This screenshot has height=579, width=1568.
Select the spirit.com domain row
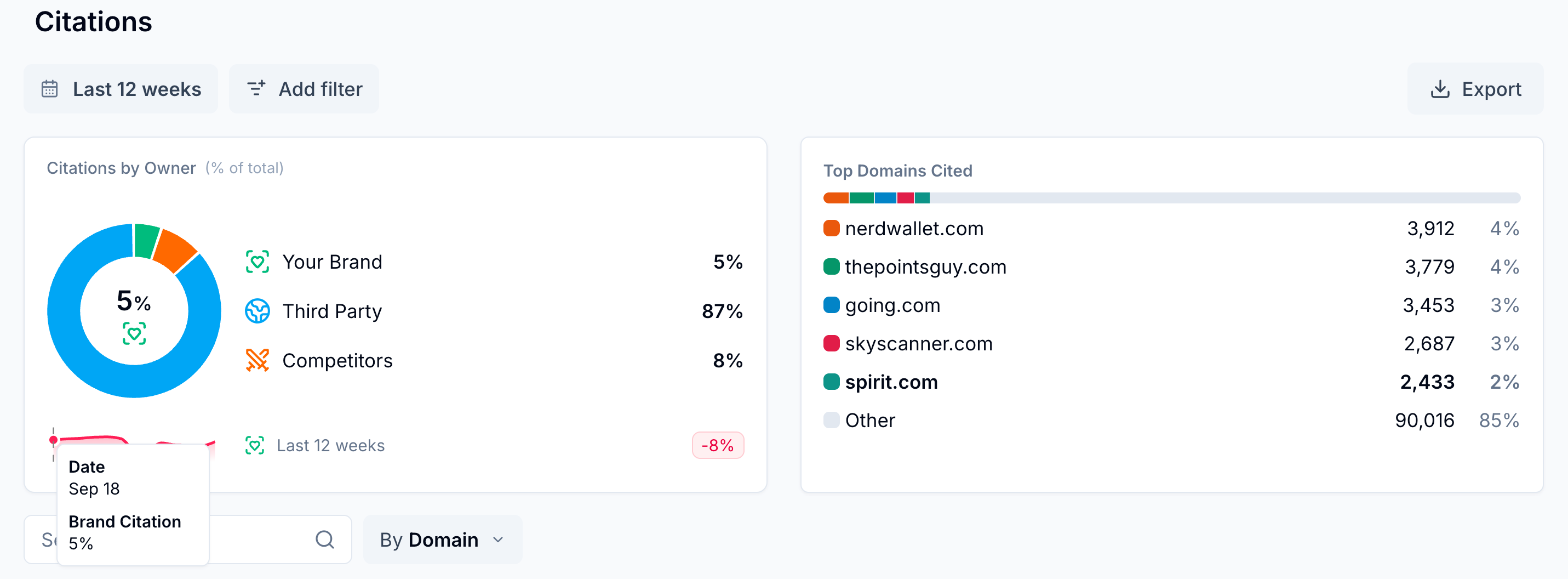(x=891, y=382)
